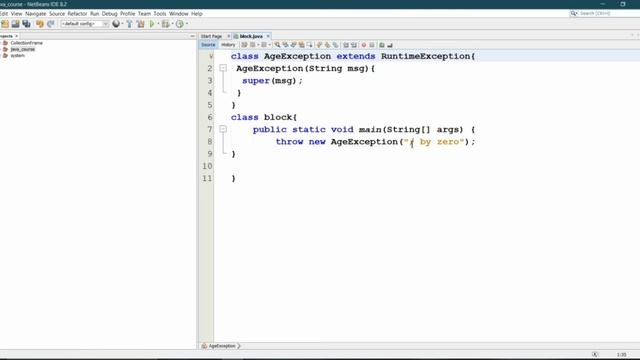This screenshot has height=360, width=640.
Task: Open the Refactor menu
Action: (x=77, y=13)
